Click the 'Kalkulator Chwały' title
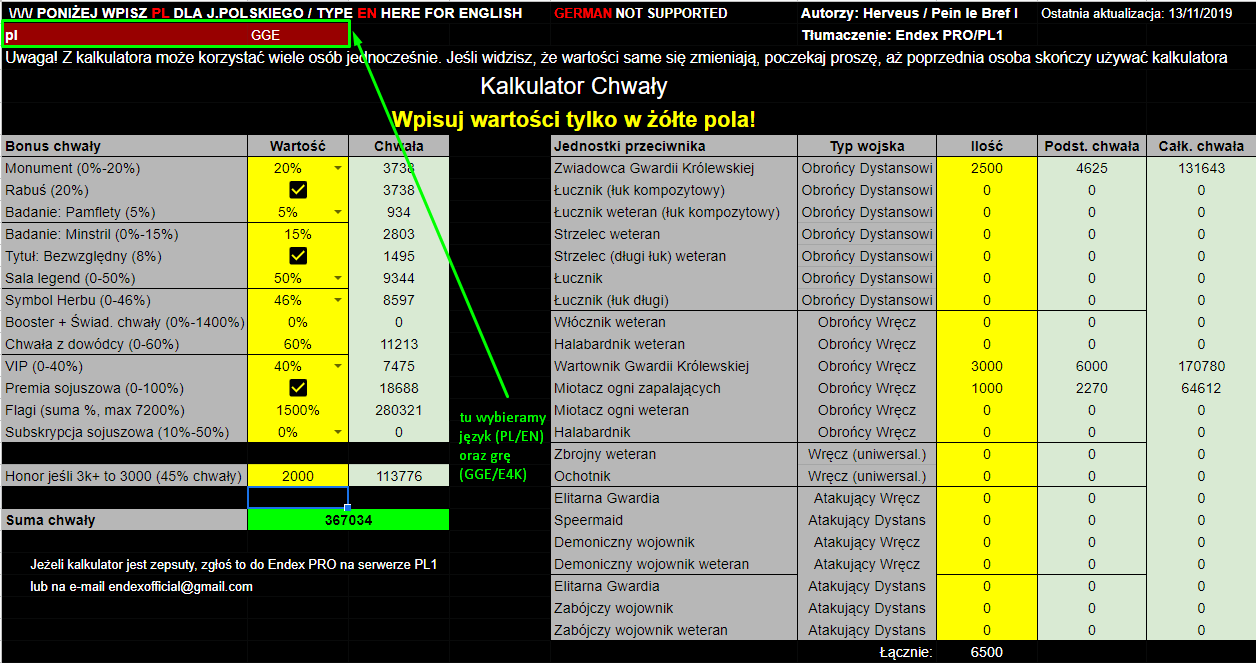Screen dimensions: 1256x663 (x=574, y=86)
